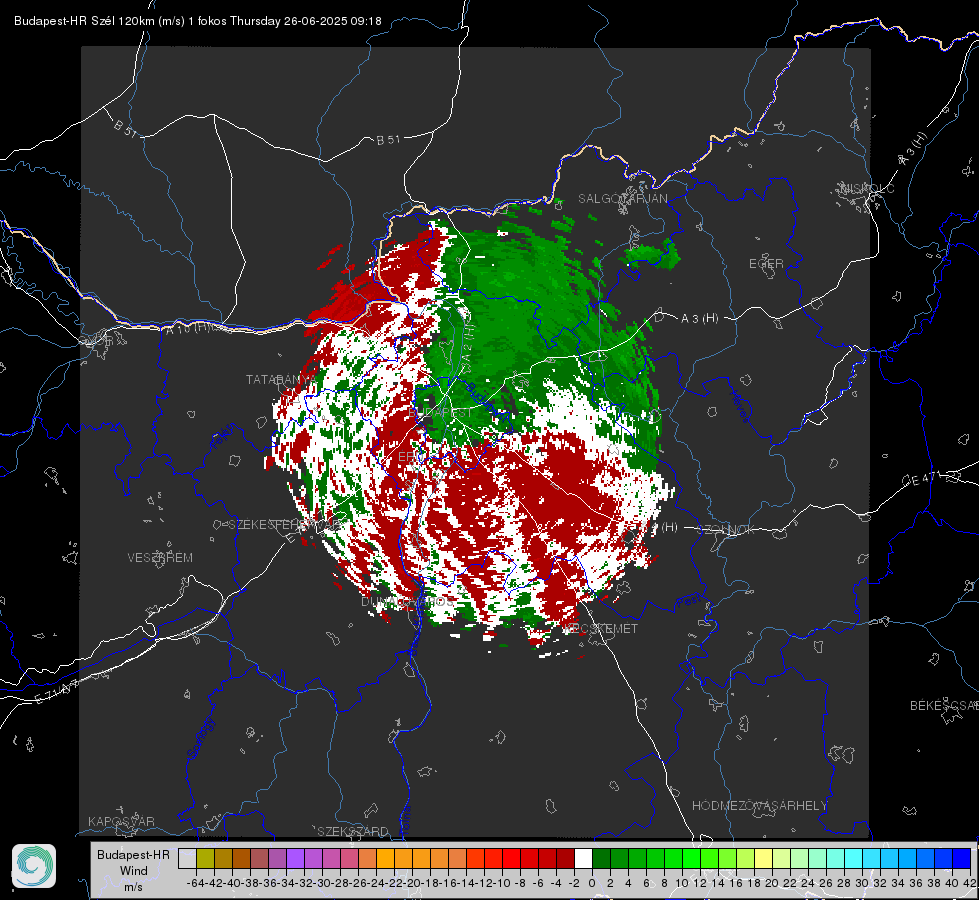Click the KAPOSVÁR city label
The height and width of the screenshot is (900, 979).
click(121, 821)
